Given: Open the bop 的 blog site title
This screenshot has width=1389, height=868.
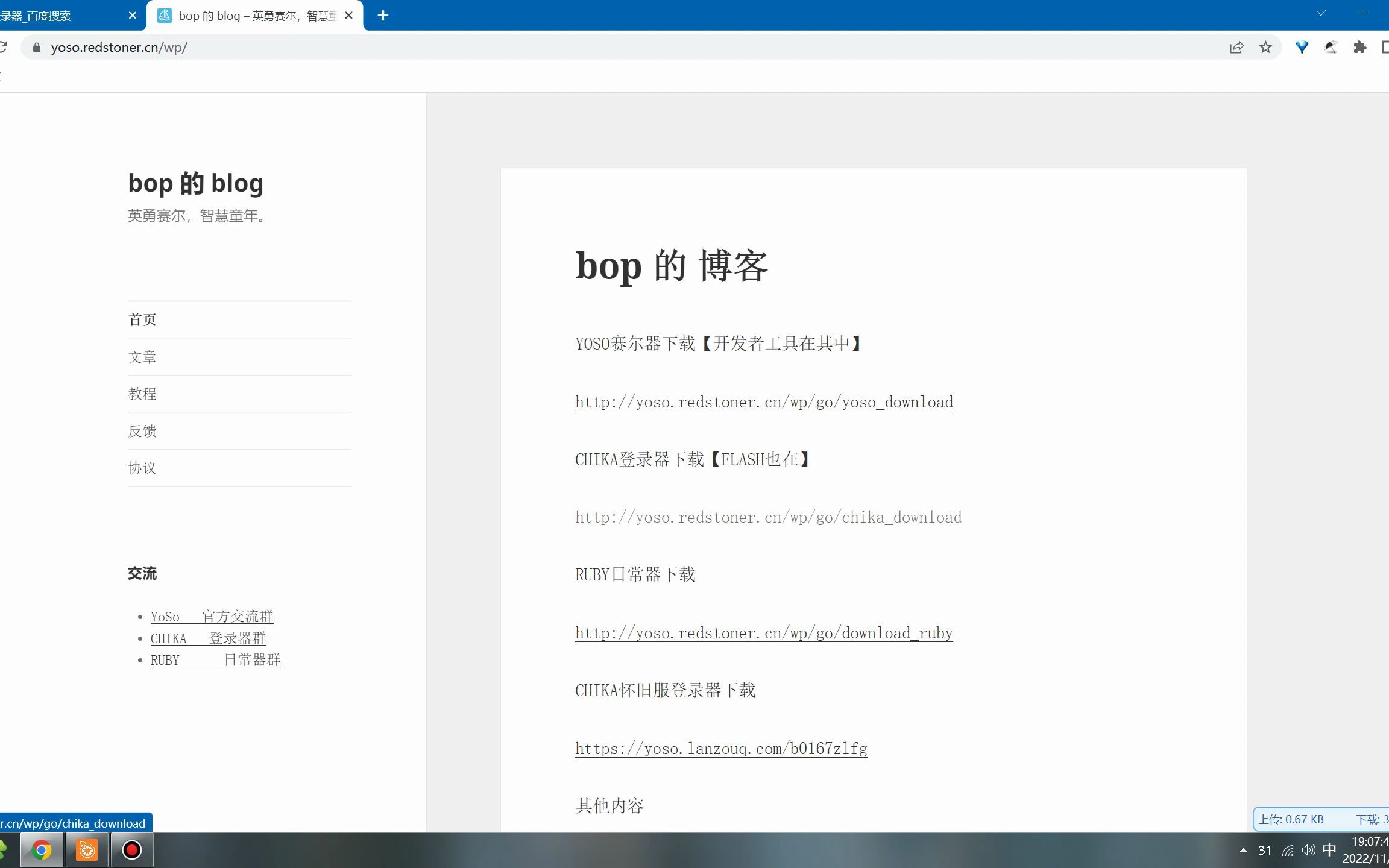Looking at the screenshot, I should point(195,183).
